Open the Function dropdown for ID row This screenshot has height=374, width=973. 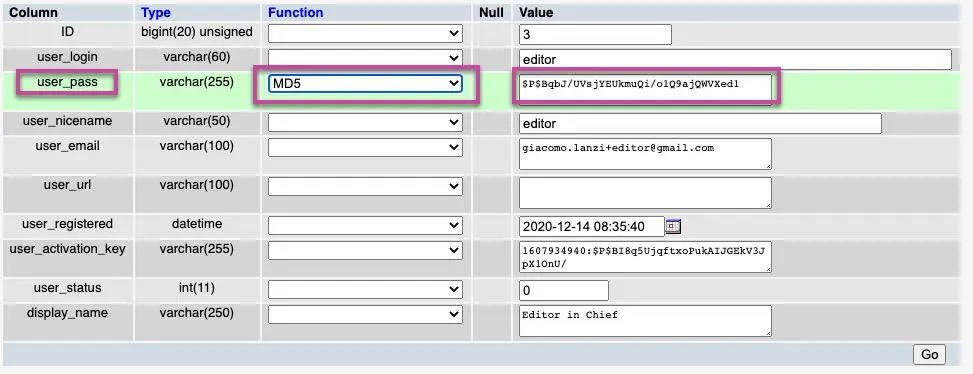pos(365,33)
